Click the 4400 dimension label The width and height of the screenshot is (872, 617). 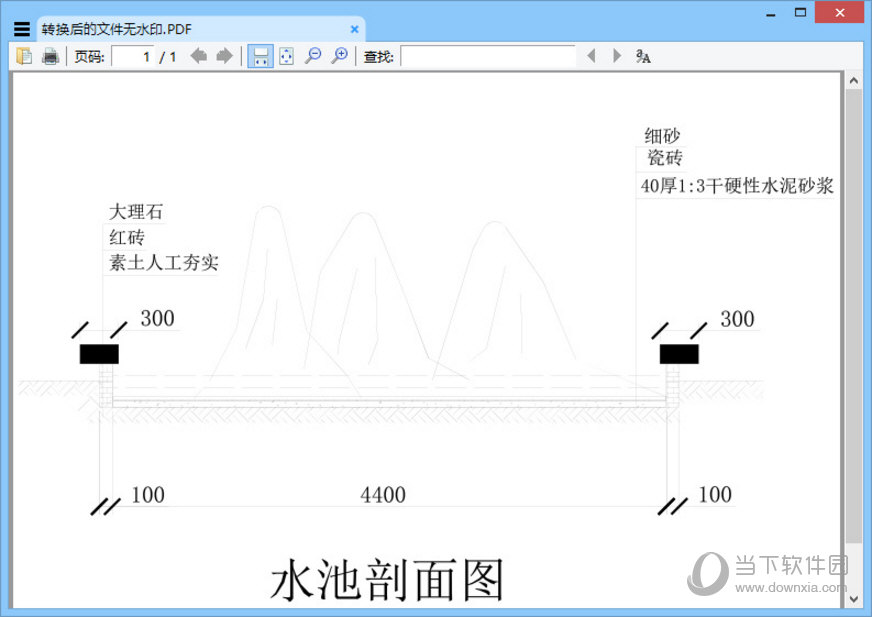coord(383,495)
